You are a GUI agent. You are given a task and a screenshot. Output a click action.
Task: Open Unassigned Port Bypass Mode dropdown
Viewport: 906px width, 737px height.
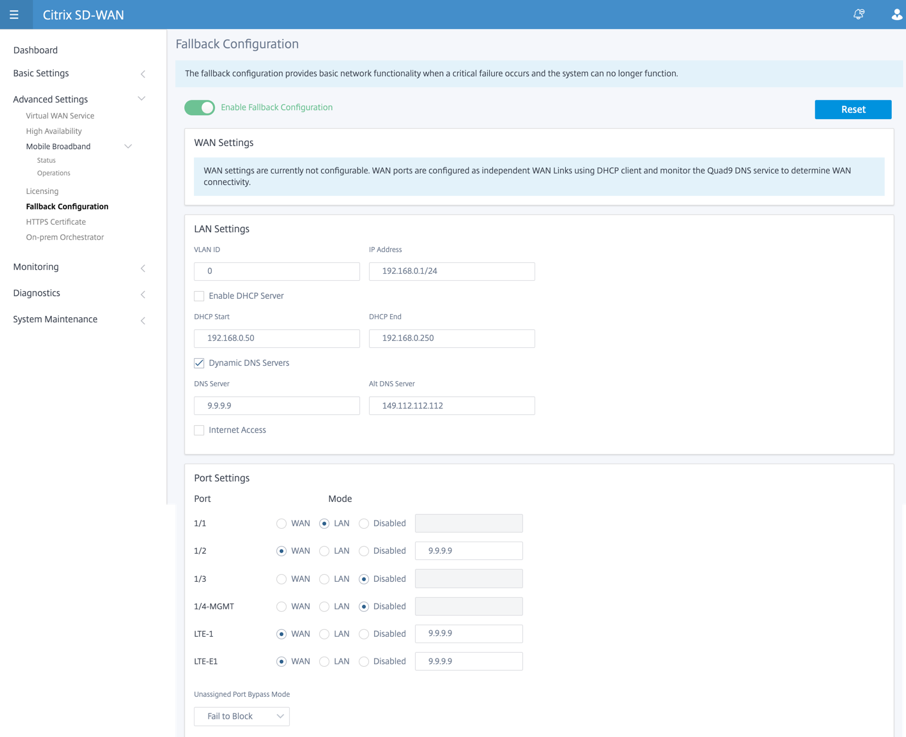pyautogui.click(x=242, y=716)
